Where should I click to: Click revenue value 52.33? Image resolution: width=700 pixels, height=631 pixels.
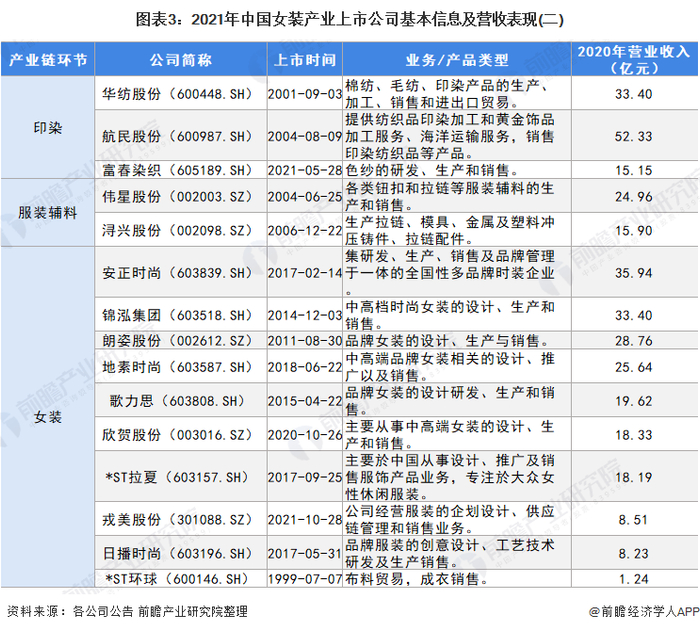point(633,136)
